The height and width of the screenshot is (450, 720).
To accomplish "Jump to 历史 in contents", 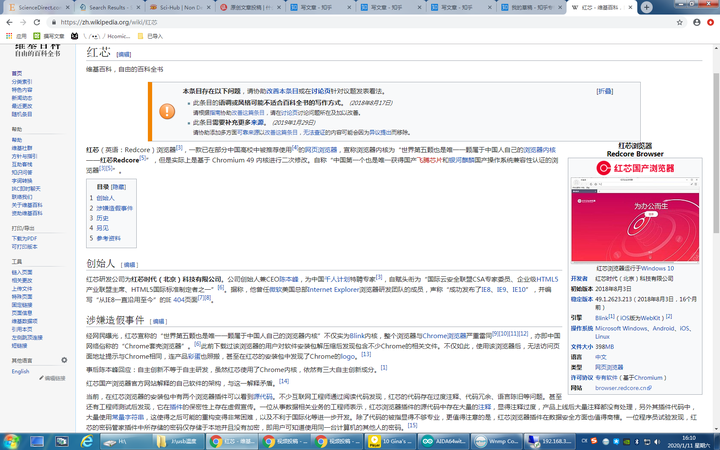I will pos(102,218).
